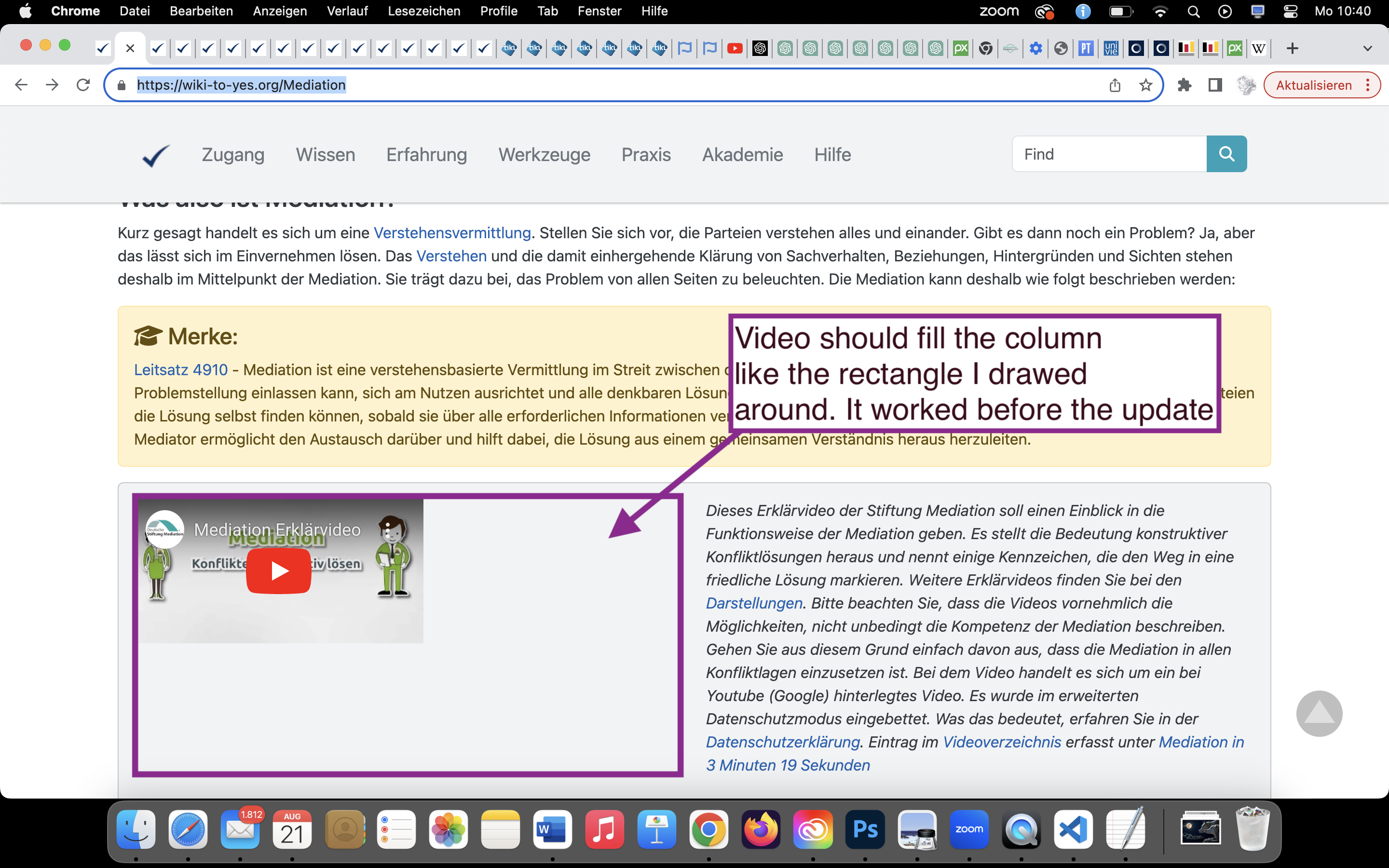Screen dimensions: 1389x868
Task: Click into the Find search field
Action: (1109, 154)
